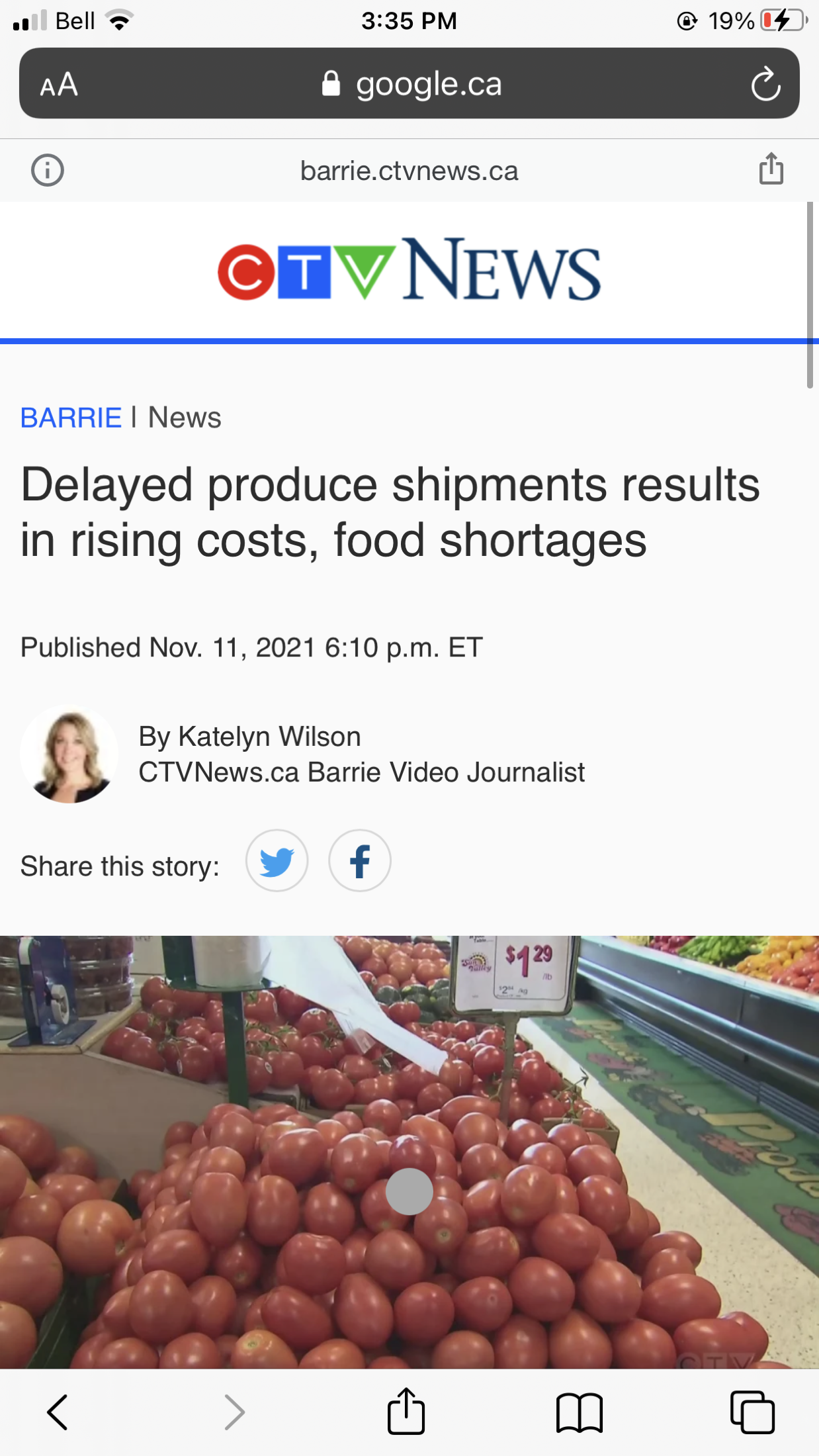819x1456 pixels.
Task: Tap By Katelyn Wilson byline
Action: point(249,737)
